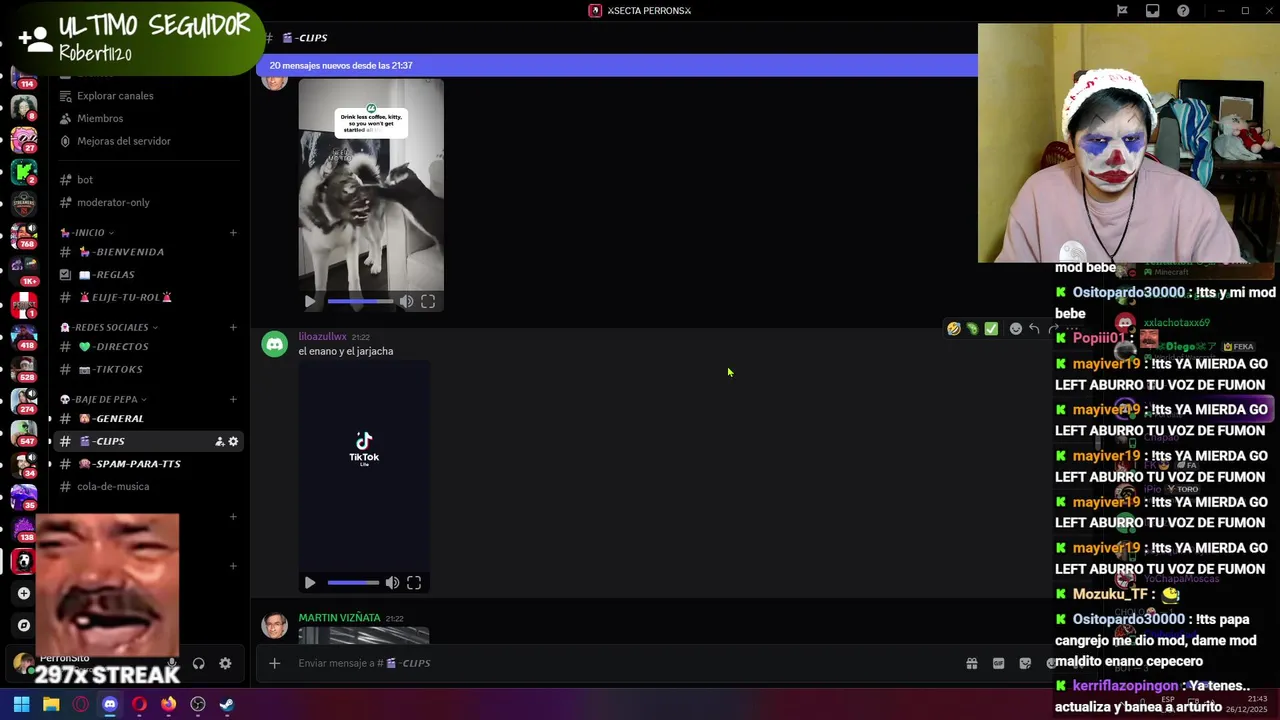The height and width of the screenshot is (720, 1280).
Task: Click the plus attach button in message box
Action: [274, 663]
